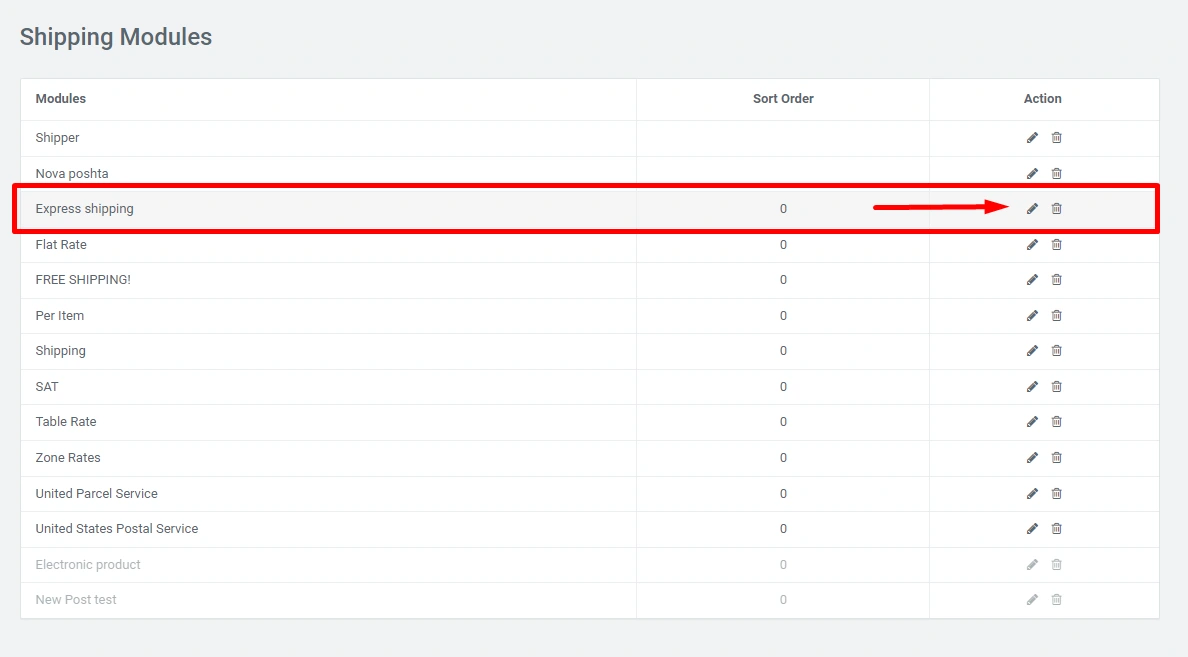Trash the Table Rate module
The height and width of the screenshot is (657, 1188).
point(1056,422)
